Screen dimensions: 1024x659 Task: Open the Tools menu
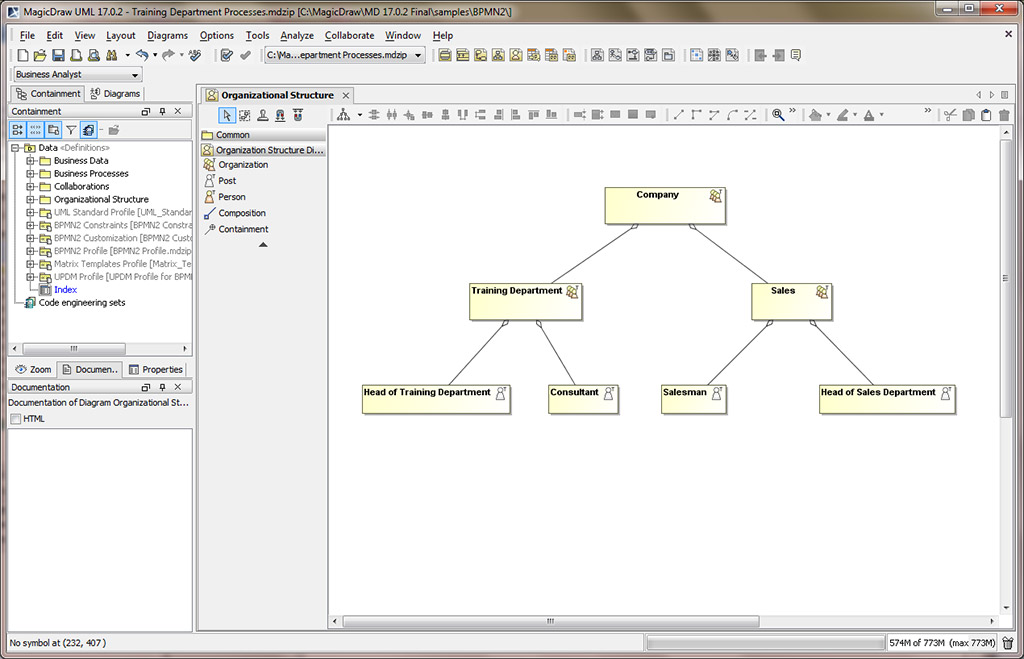tap(257, 35)
